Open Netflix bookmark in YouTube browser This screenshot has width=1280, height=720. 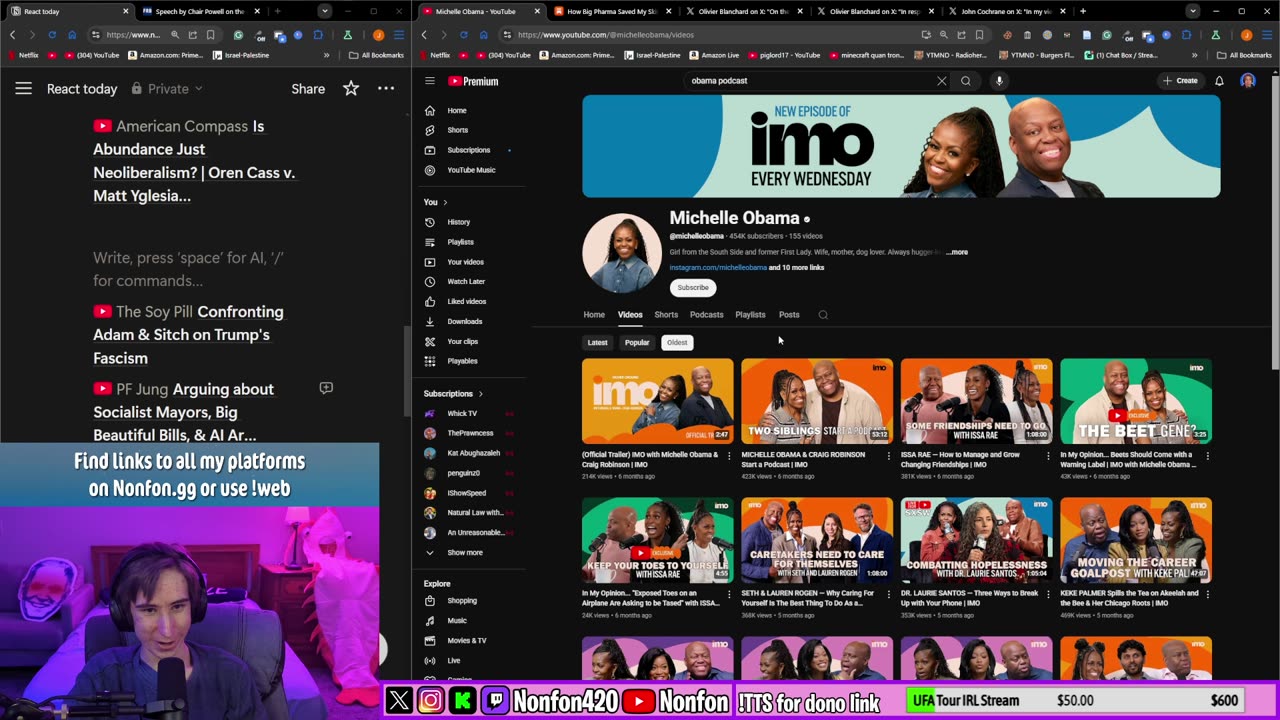pyautogui.click(x=435, y=55)
